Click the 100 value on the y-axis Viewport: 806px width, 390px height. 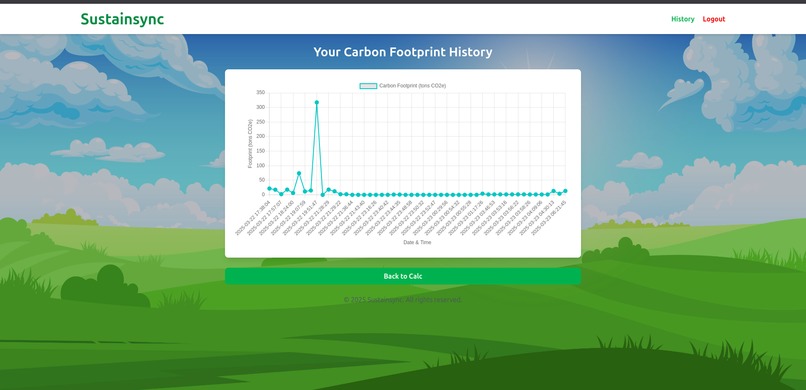point(261,165)
